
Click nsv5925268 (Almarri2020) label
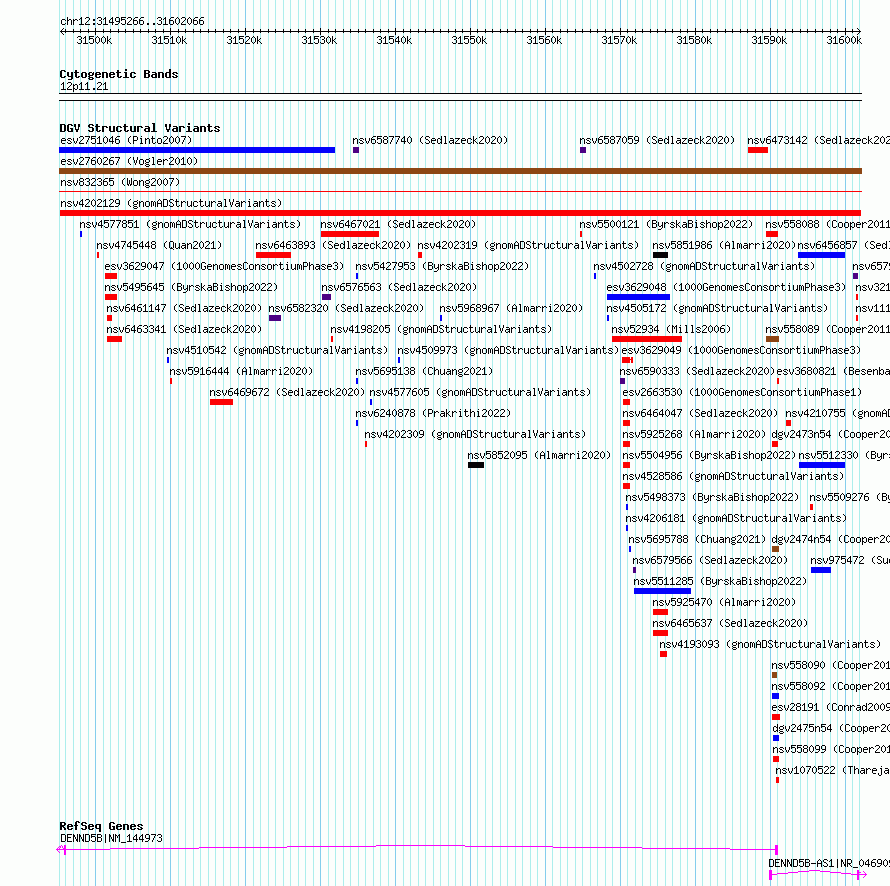pos(694,434)
